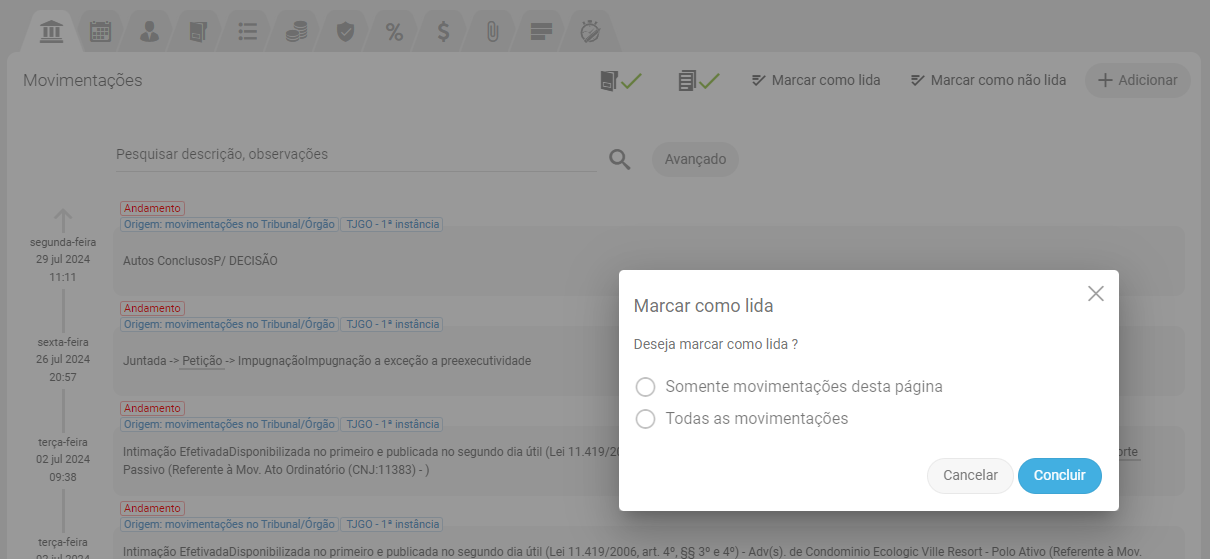Click the Avançado search button
The width and height of the screenshot is (1210, 559).
pos(695,159)
